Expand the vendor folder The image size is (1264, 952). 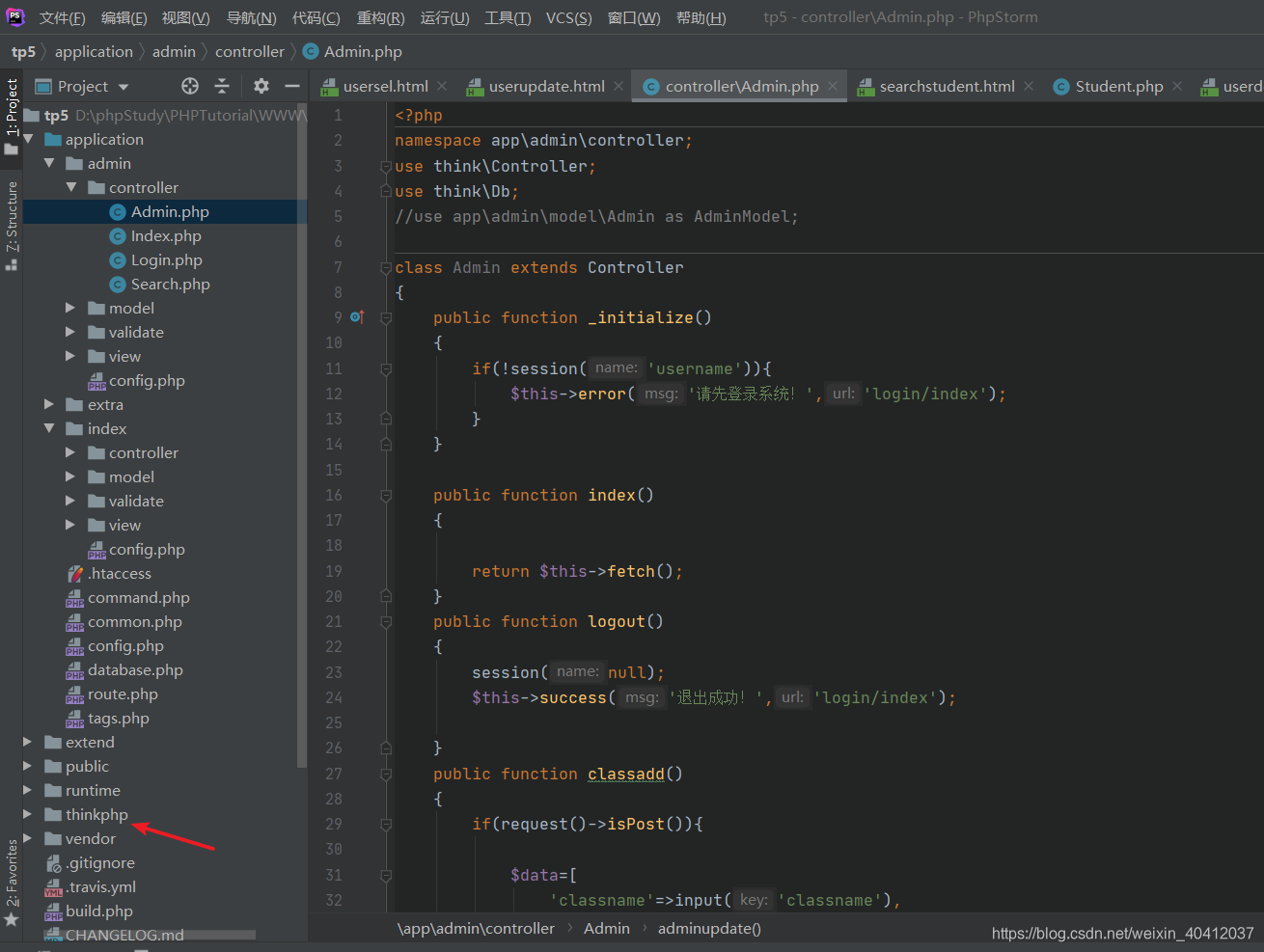coord(28,838)
